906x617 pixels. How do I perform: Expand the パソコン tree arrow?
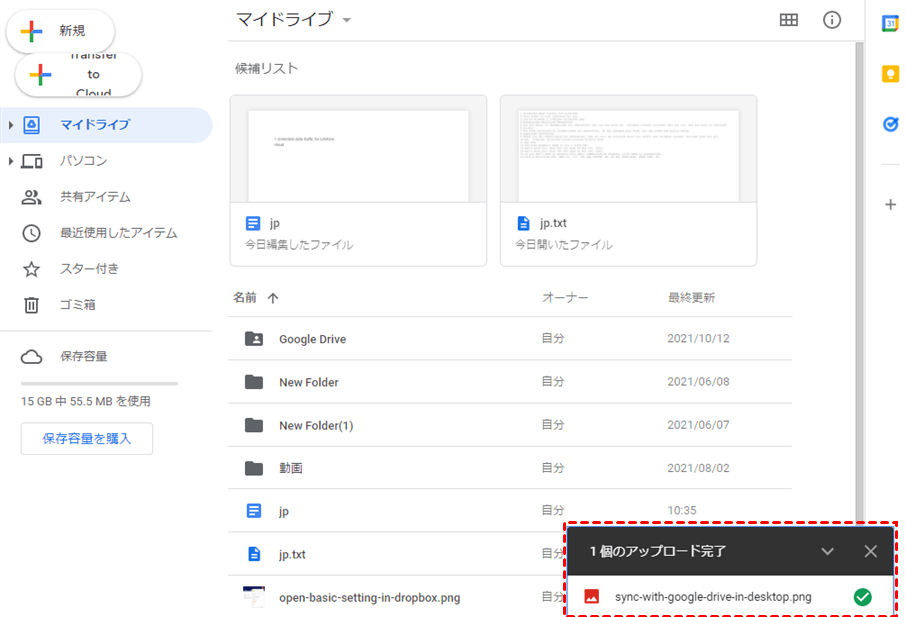(10, 161)
